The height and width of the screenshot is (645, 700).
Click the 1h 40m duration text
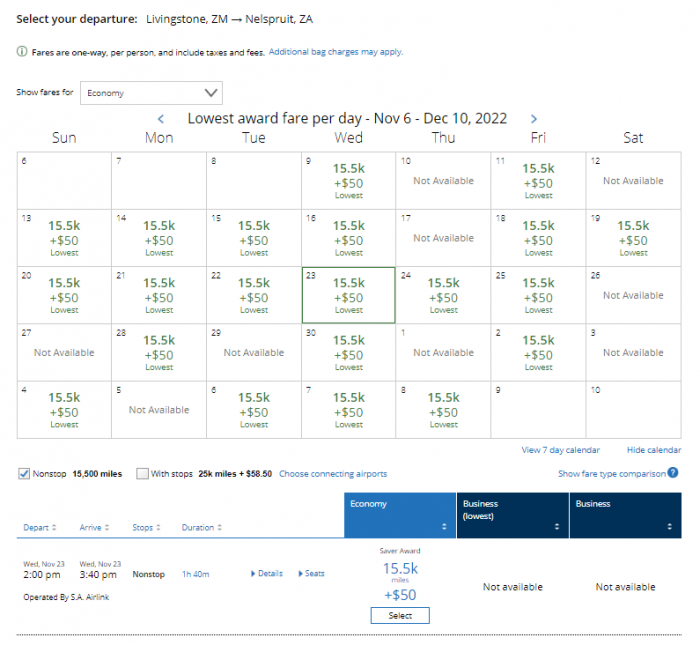[x=196, y=574]
